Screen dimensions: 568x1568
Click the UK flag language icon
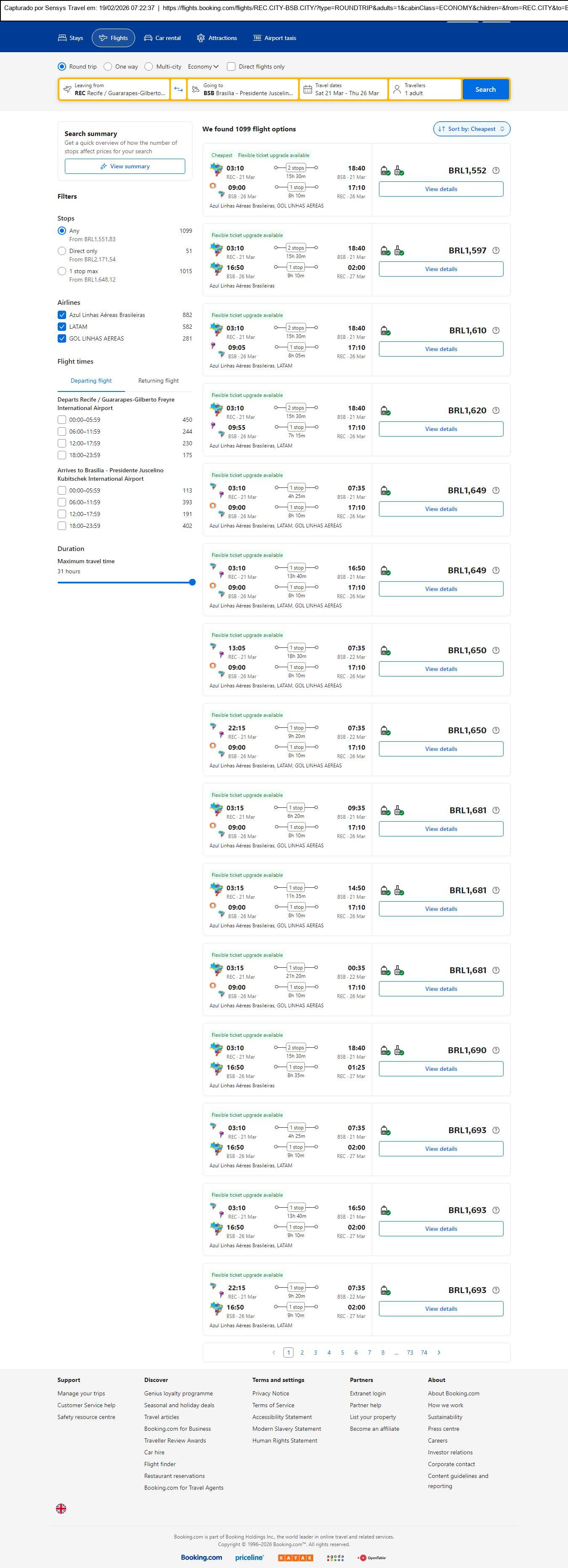(61, 1508)
